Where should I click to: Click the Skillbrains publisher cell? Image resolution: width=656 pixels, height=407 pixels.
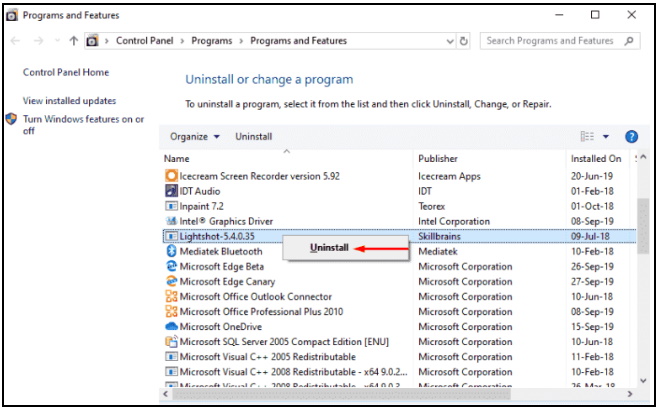[439, 236]
